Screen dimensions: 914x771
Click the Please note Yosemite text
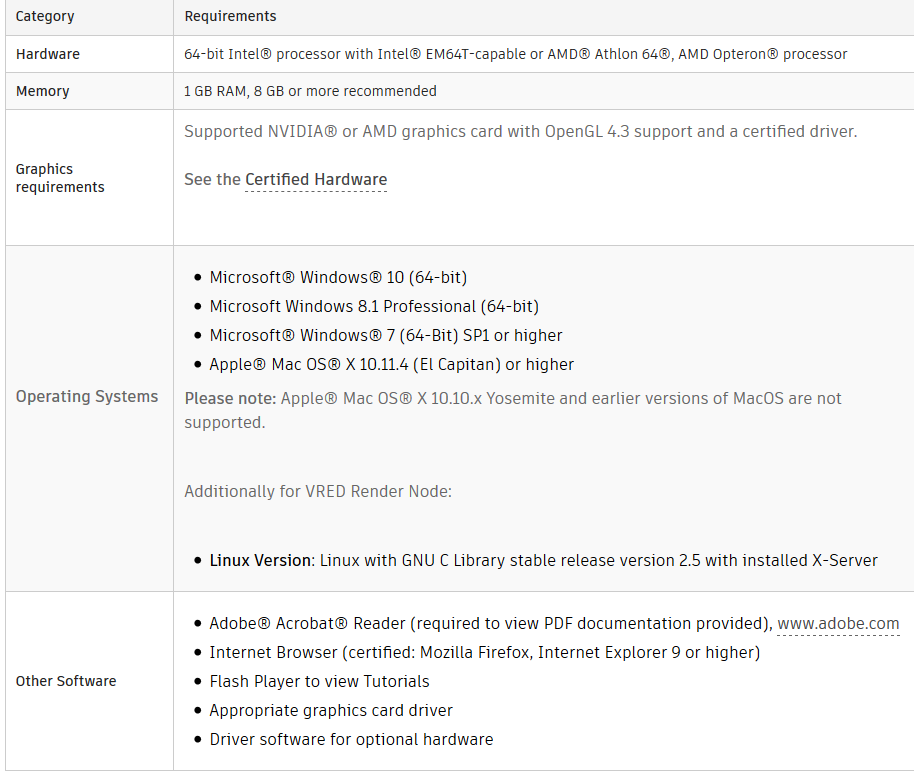coord(513,410)
